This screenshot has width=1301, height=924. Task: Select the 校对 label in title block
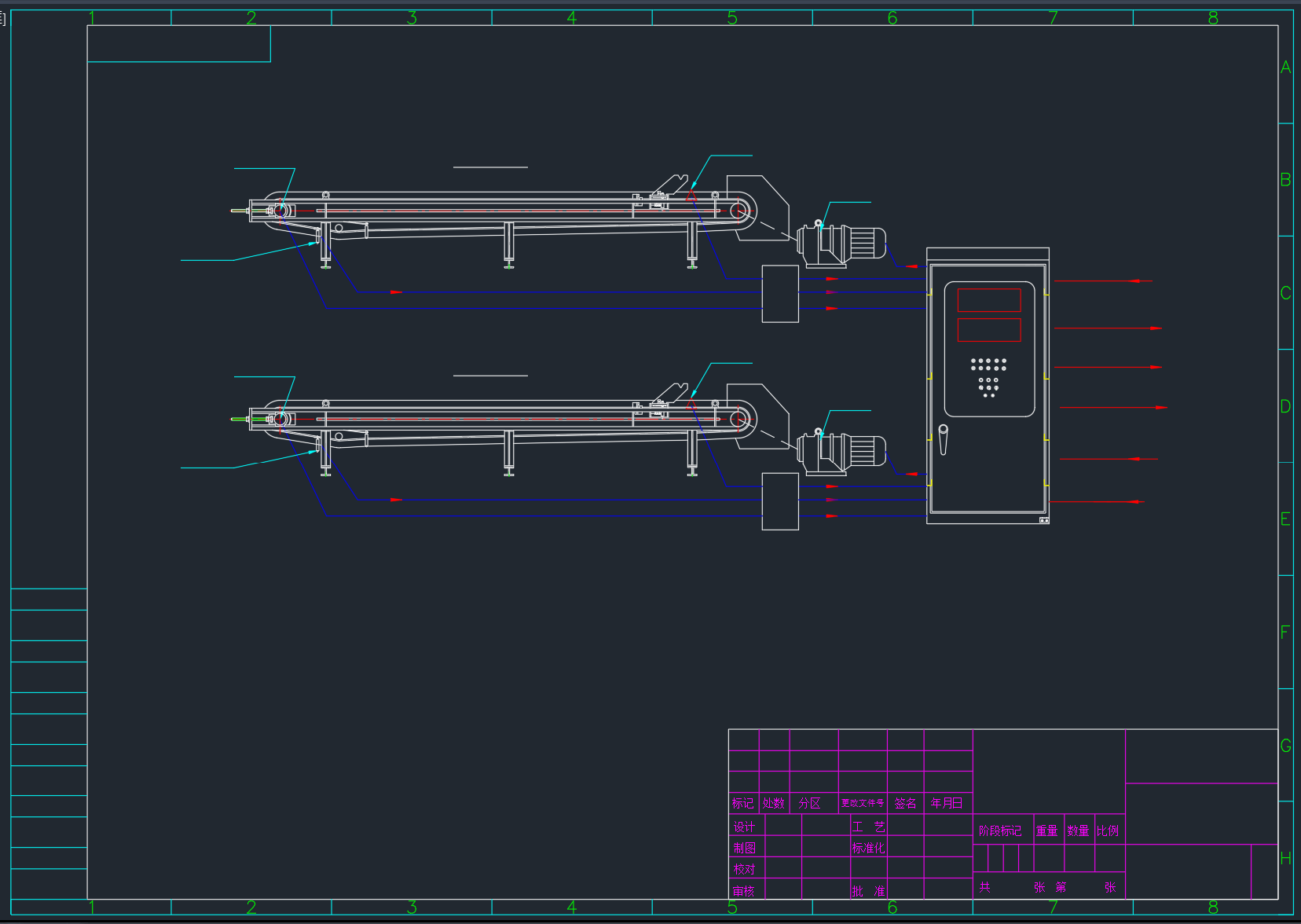pos(744,870)
